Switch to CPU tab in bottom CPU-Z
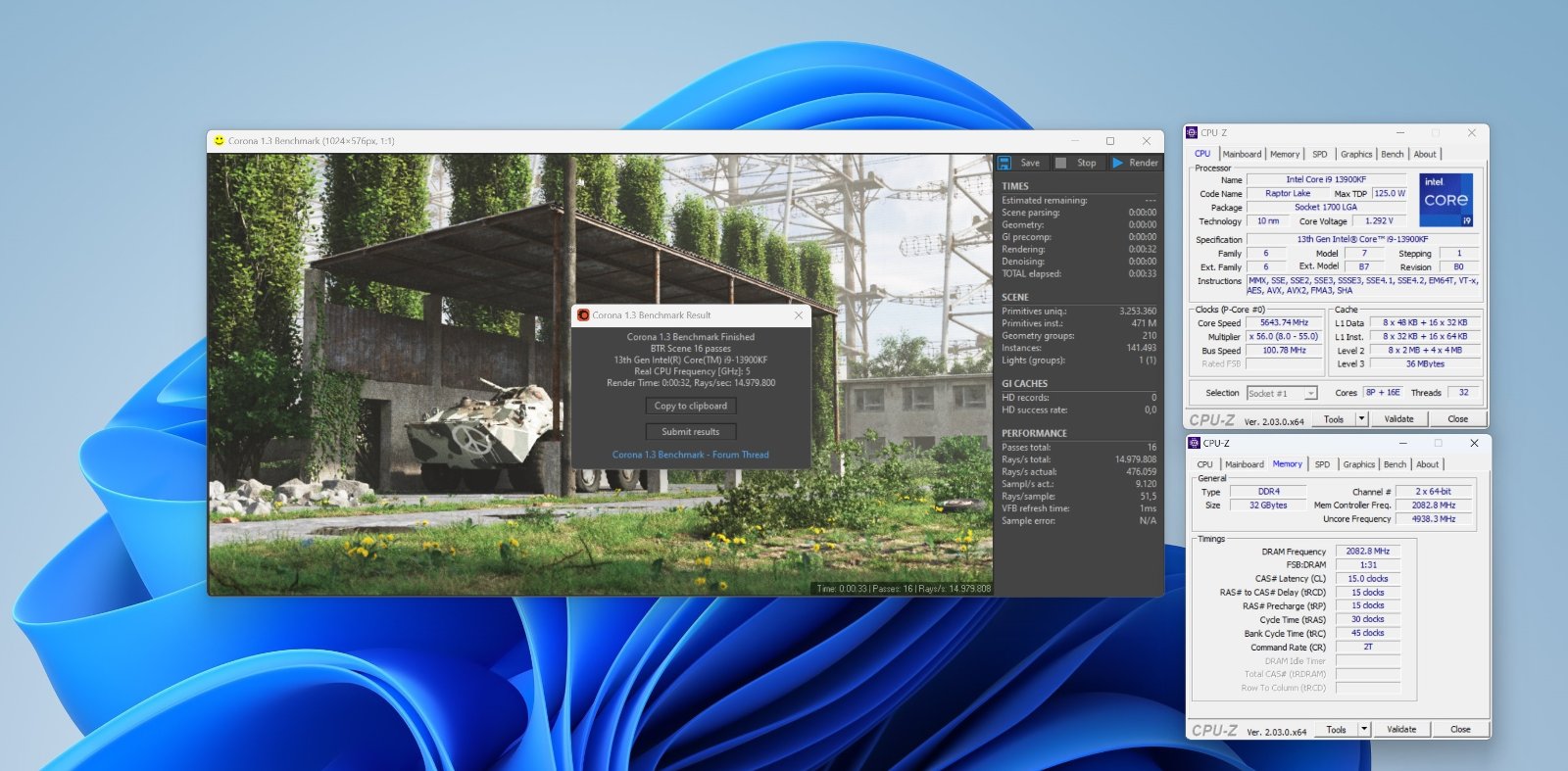 point(1204,464)
